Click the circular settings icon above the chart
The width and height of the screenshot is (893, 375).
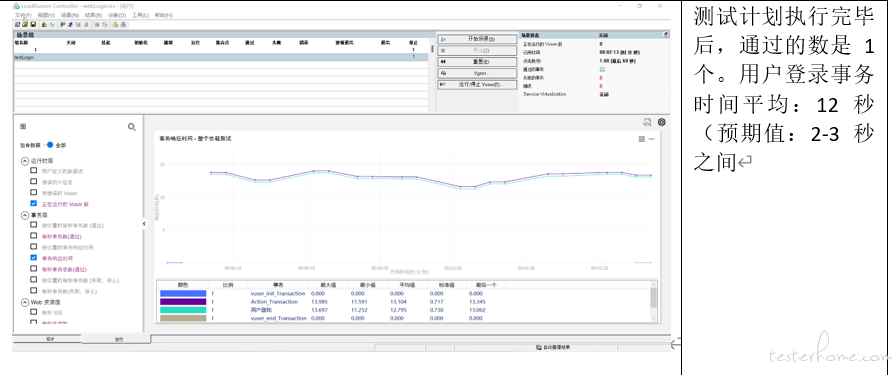click(662, 122)
